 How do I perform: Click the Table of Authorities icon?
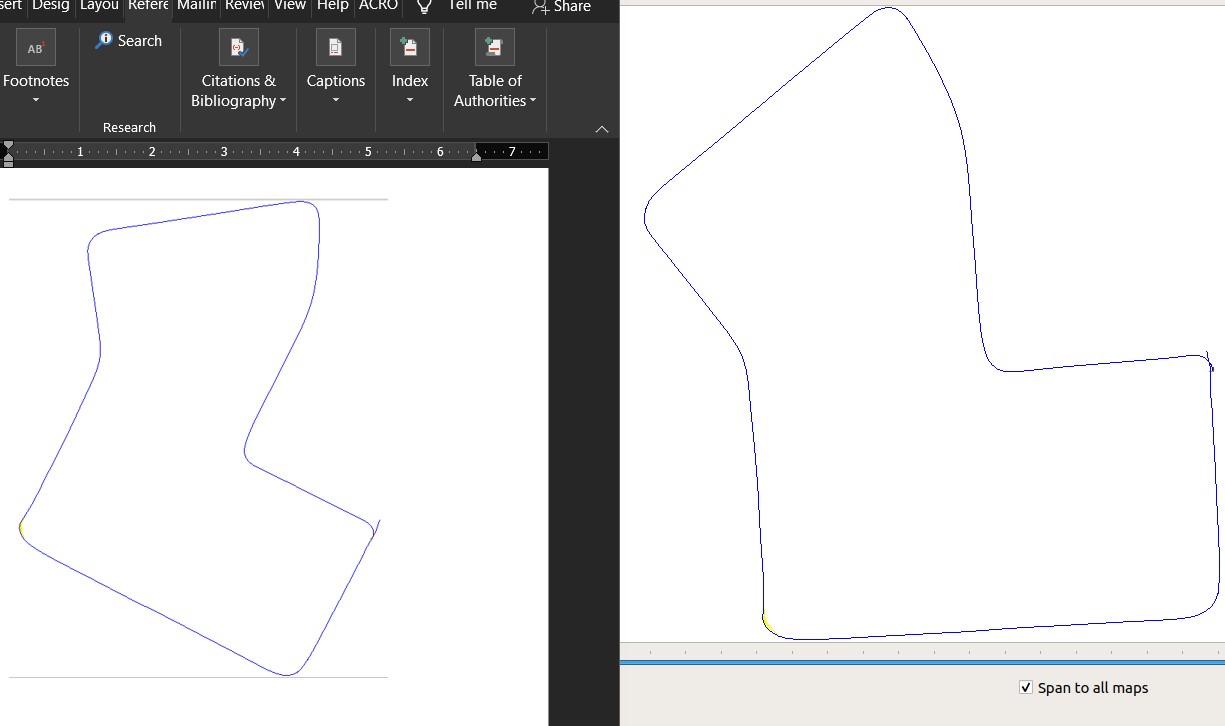coord(494,48)
